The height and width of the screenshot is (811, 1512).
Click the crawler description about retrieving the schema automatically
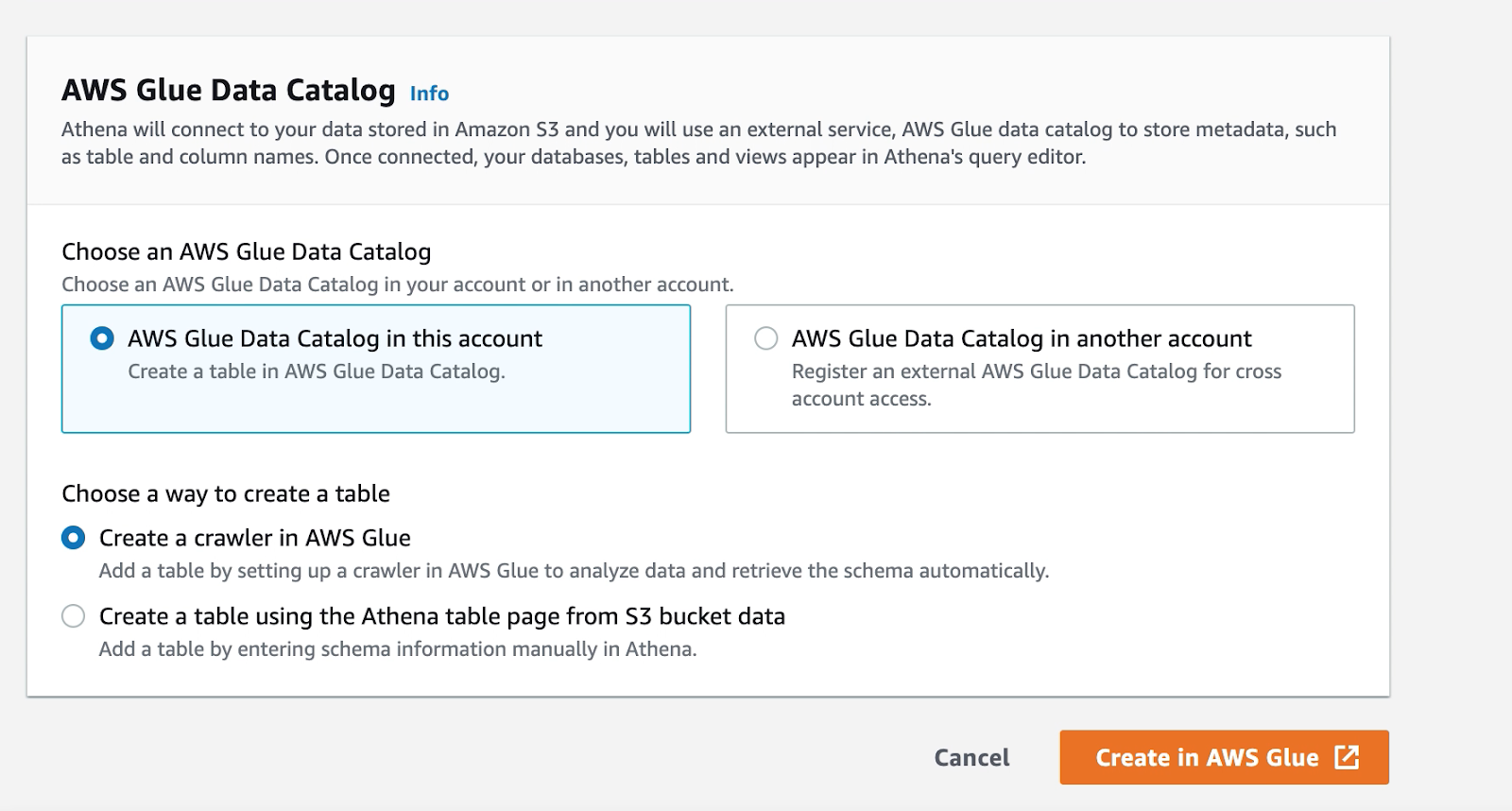574,571
